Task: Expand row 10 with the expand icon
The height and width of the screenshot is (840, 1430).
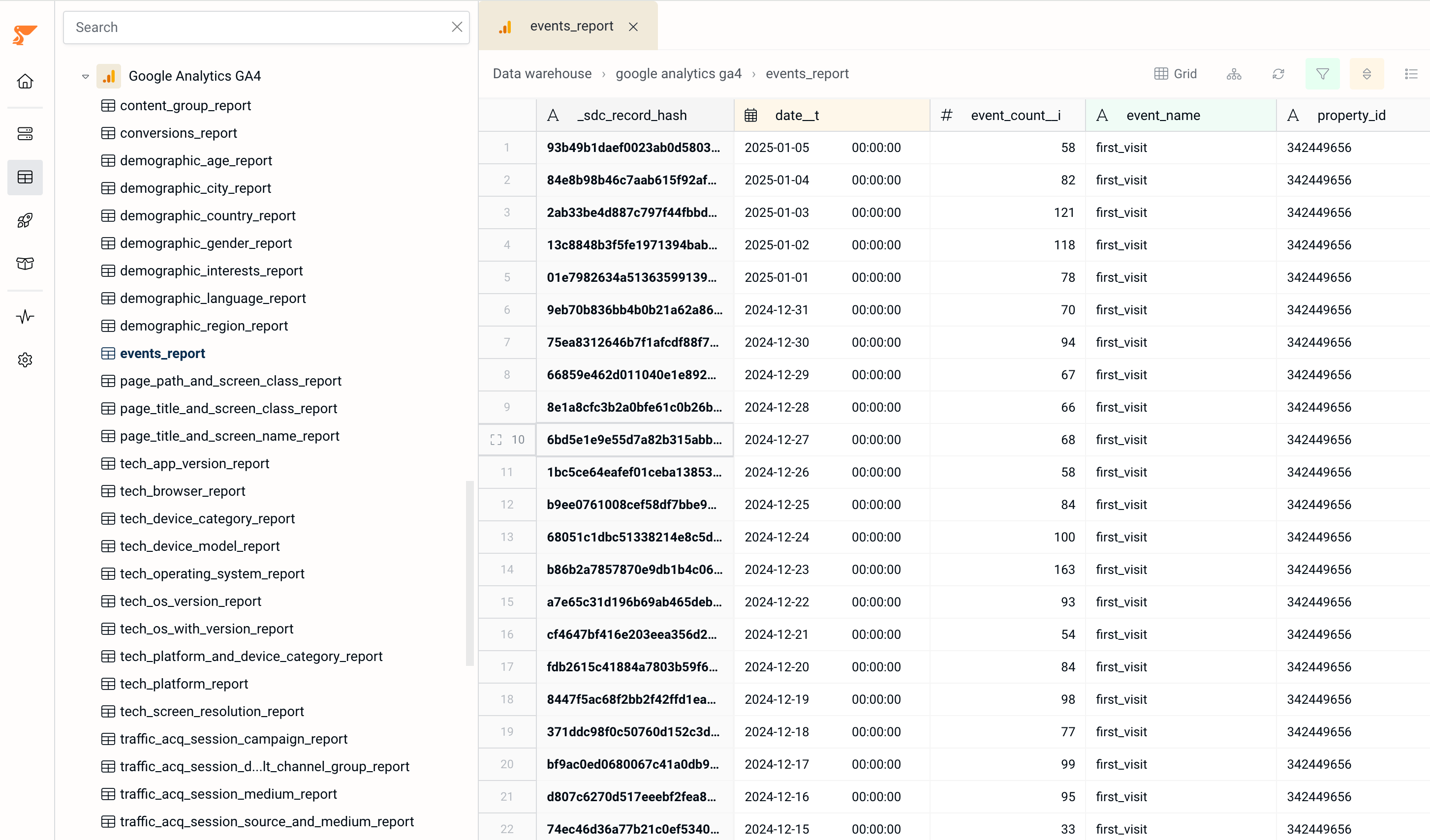Action: point(496,440)
